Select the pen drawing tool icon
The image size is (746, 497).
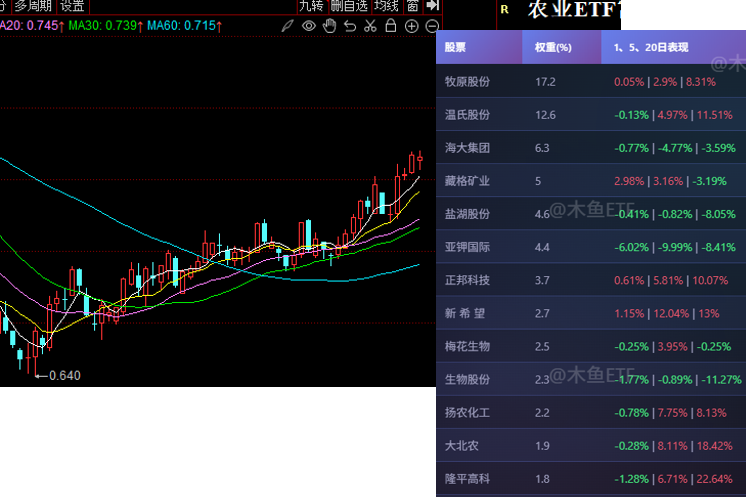287,26
